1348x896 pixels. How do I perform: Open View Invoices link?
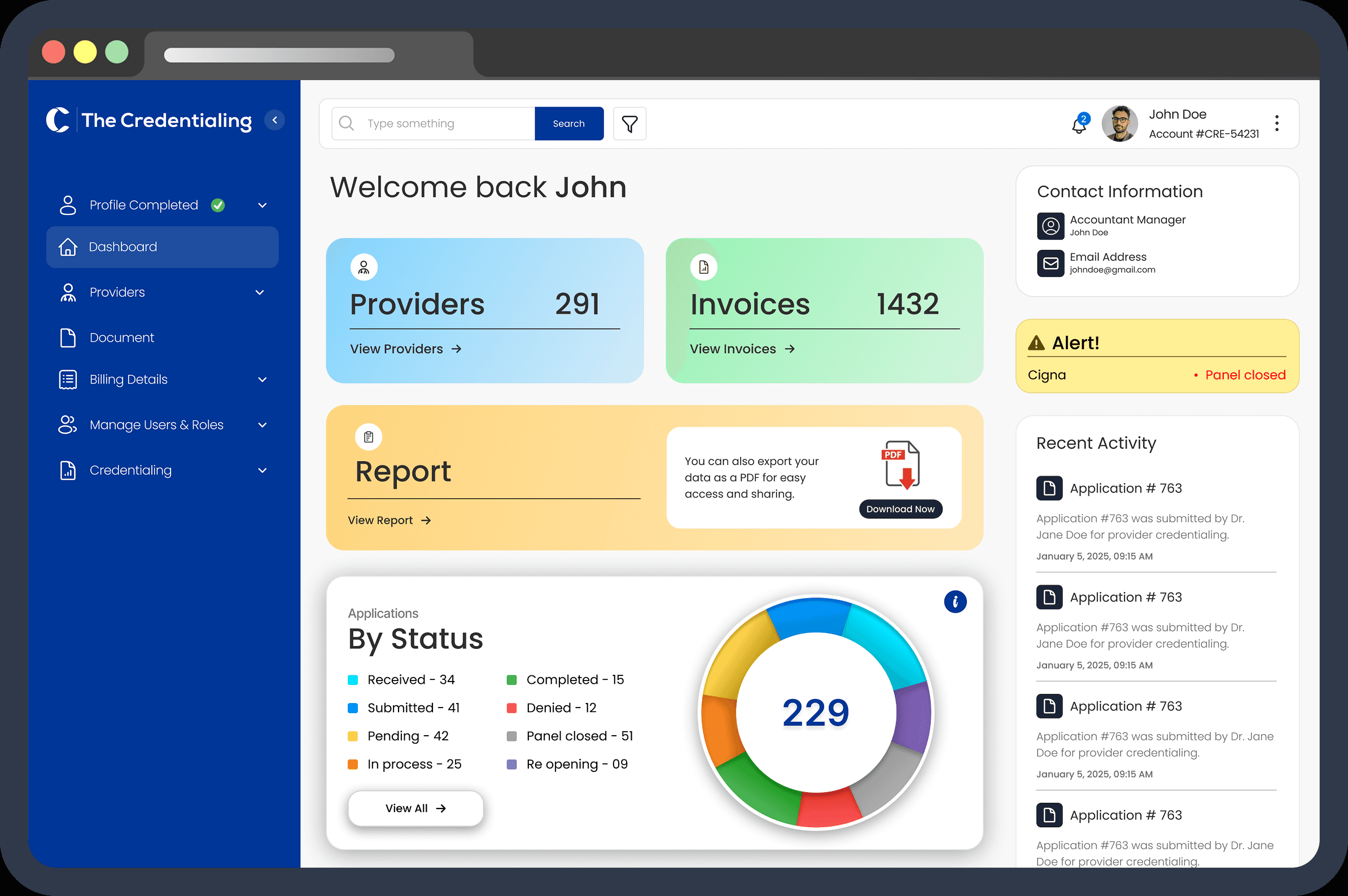click(742, 349)
